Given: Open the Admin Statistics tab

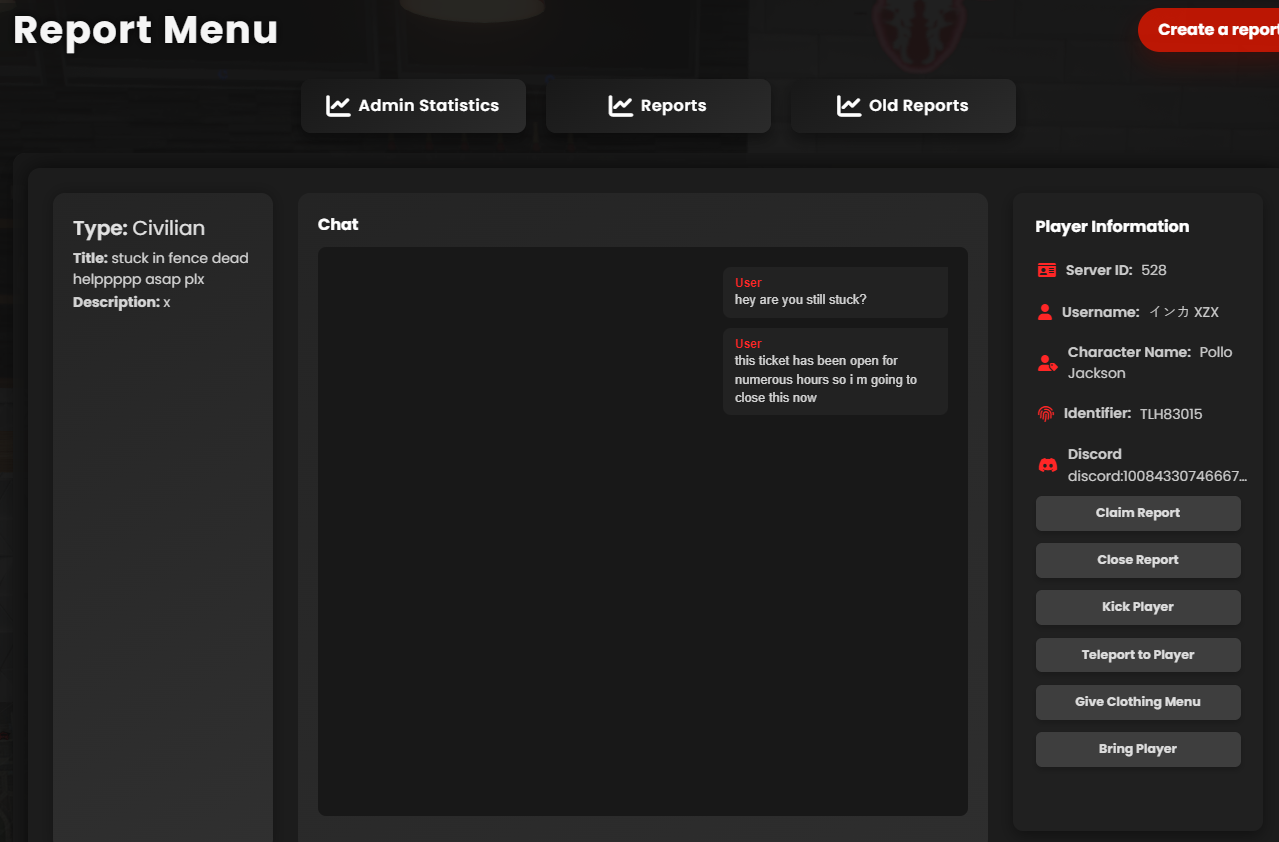Looking at the screenshot, I should pos(413,106).
